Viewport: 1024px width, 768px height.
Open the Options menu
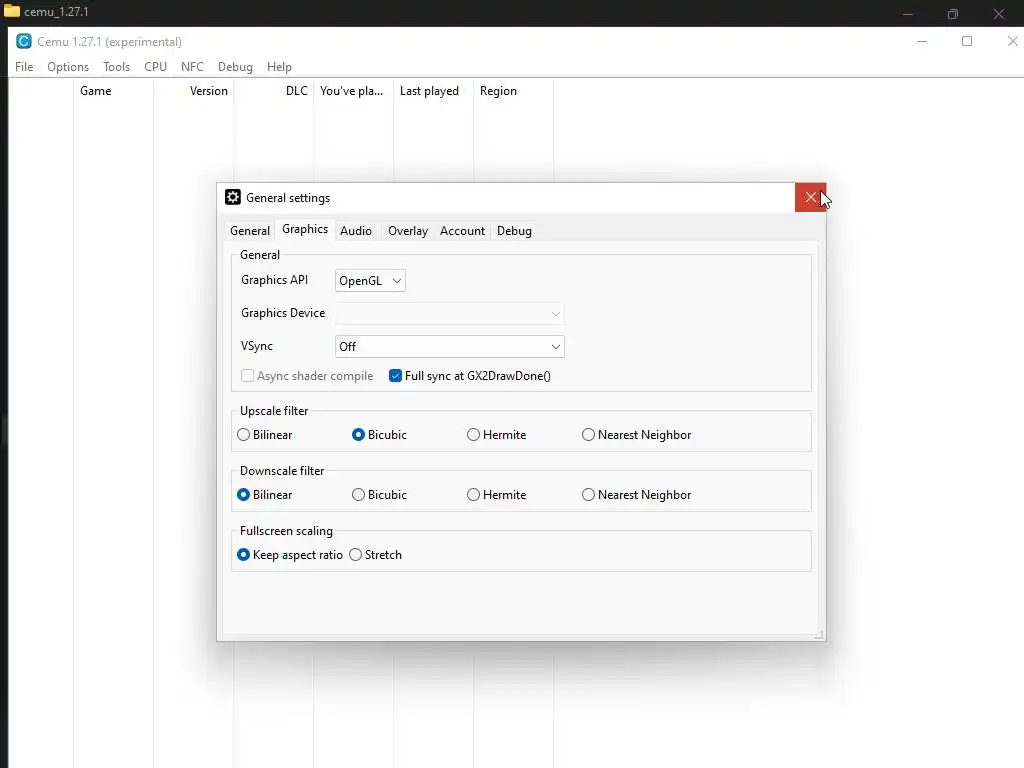(68, 67)
